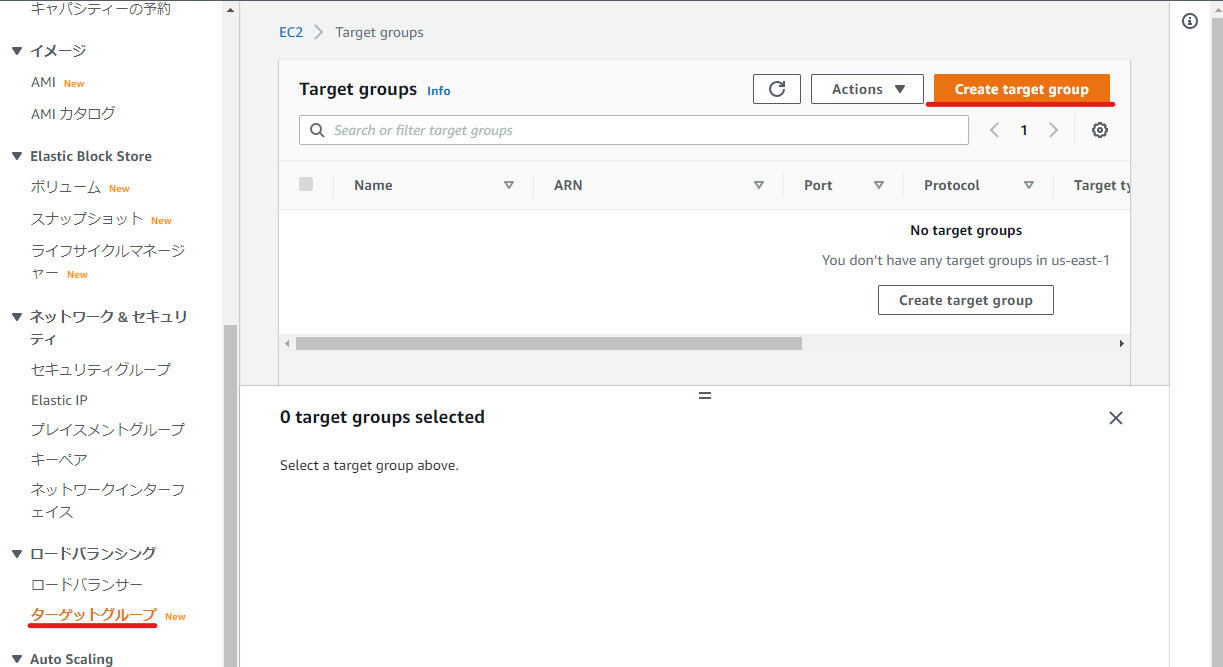This screenshot has width=1223, height=667.
Task: Open ネットワークインターフェイス in sidebar
Action: point(108,500)
